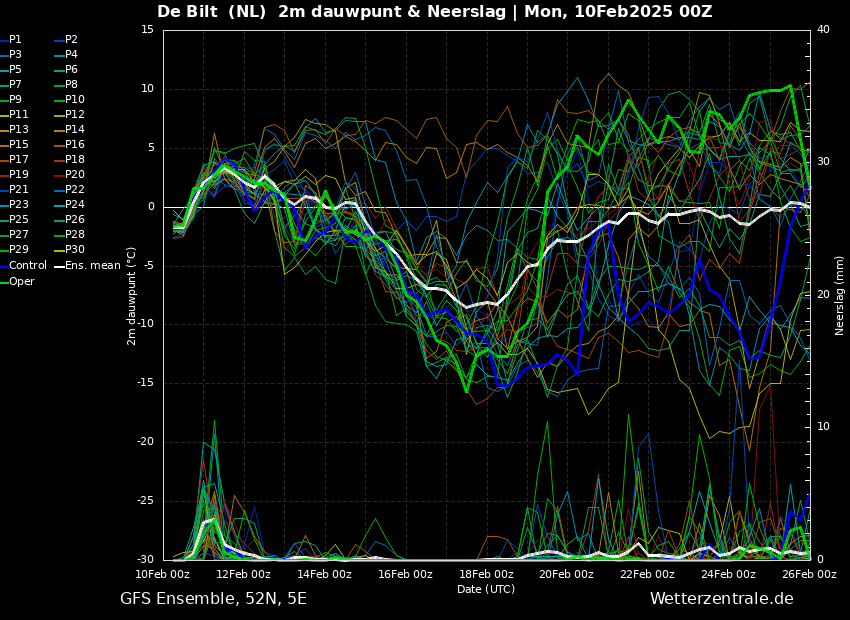
Task: Click the P1 legend entry
Action: coord(11,40)
